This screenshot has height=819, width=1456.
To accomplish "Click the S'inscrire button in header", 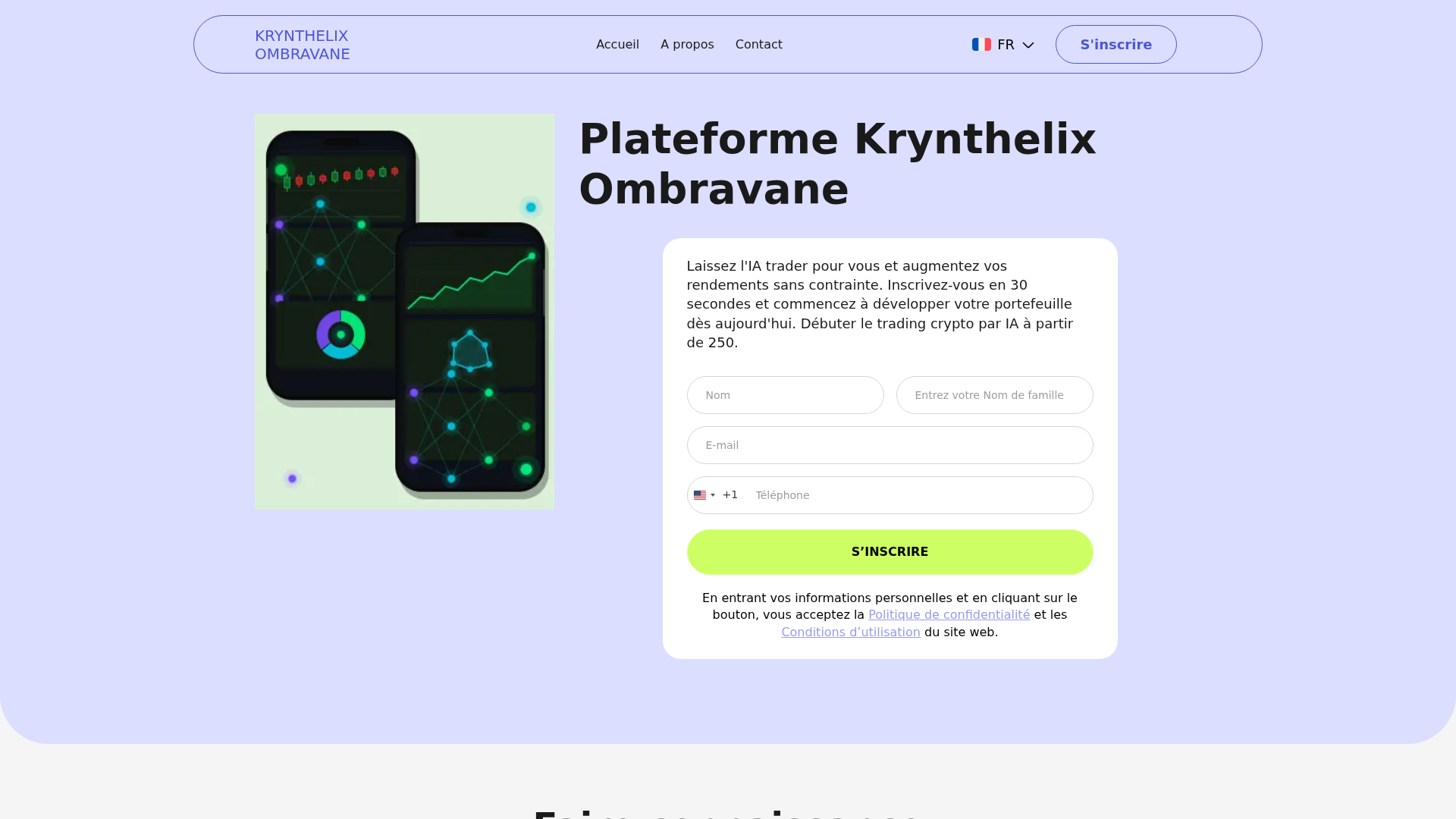I will click(1116, 45).
